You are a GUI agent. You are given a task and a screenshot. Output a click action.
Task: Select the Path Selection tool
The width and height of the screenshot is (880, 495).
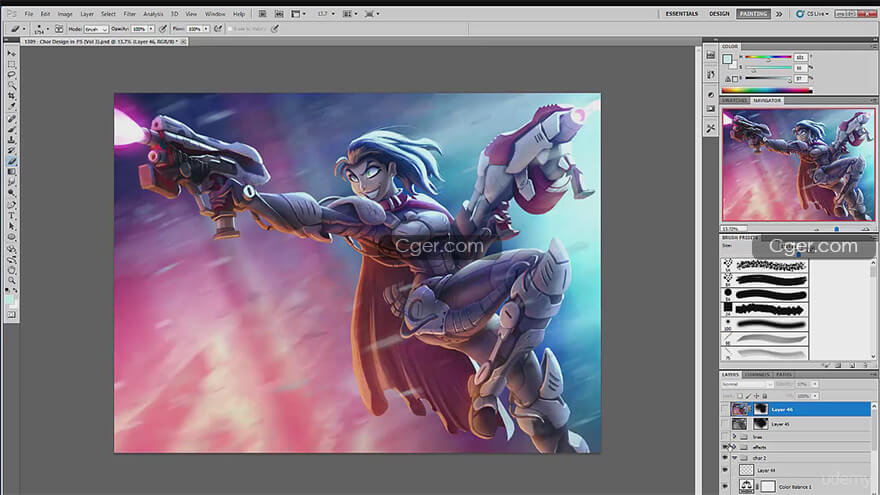11,226
